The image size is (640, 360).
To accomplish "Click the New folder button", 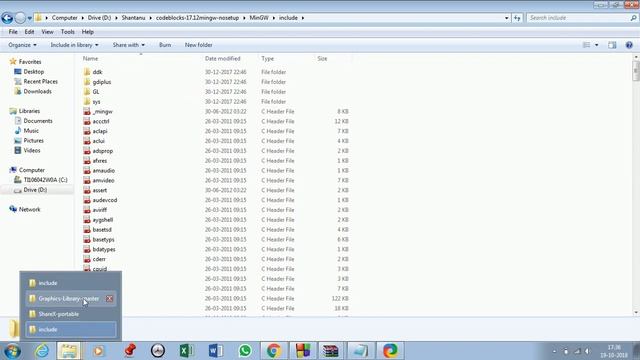I will (x=198, y=45).
